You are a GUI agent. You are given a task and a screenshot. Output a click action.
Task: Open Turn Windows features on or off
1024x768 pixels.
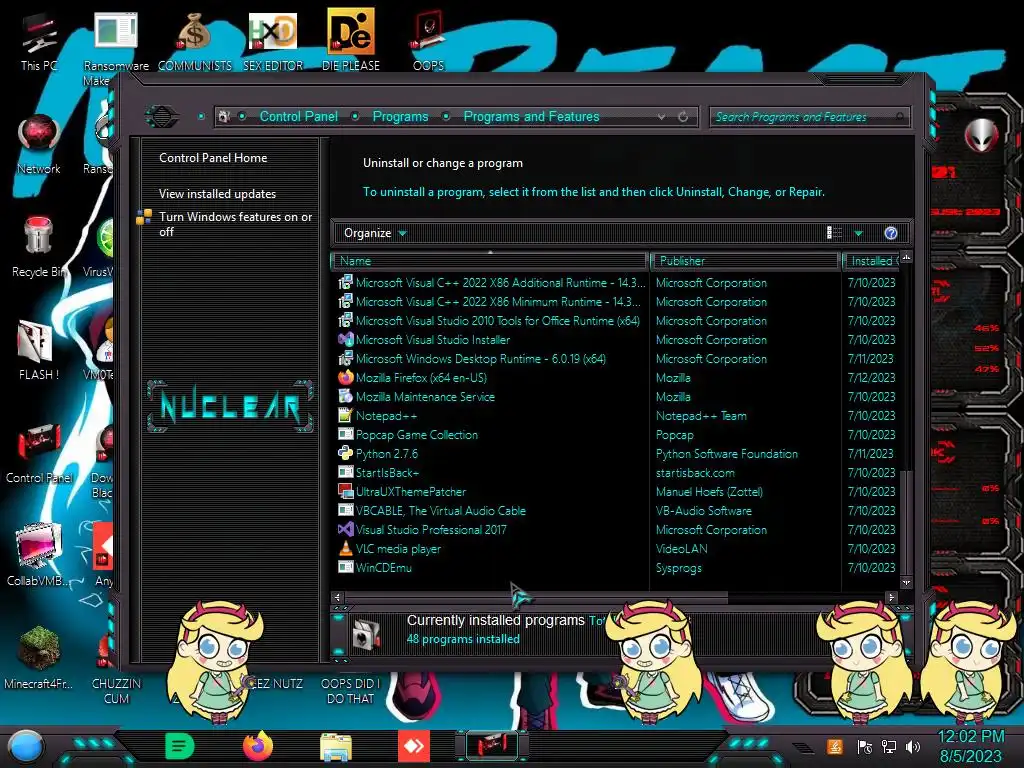236,224
